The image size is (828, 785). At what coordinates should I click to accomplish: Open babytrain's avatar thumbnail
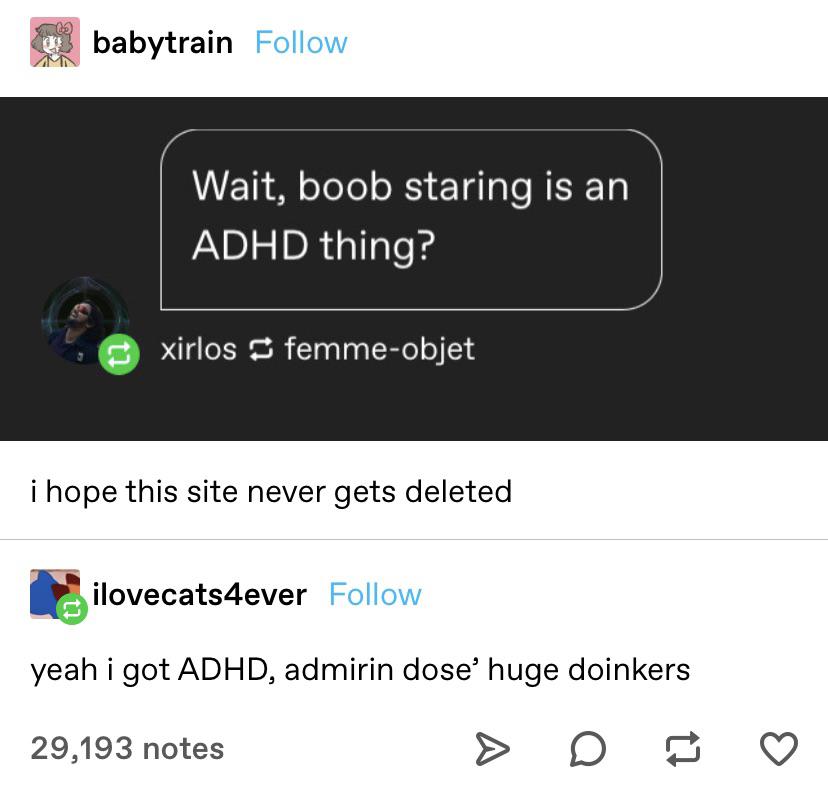coord(55,42)
